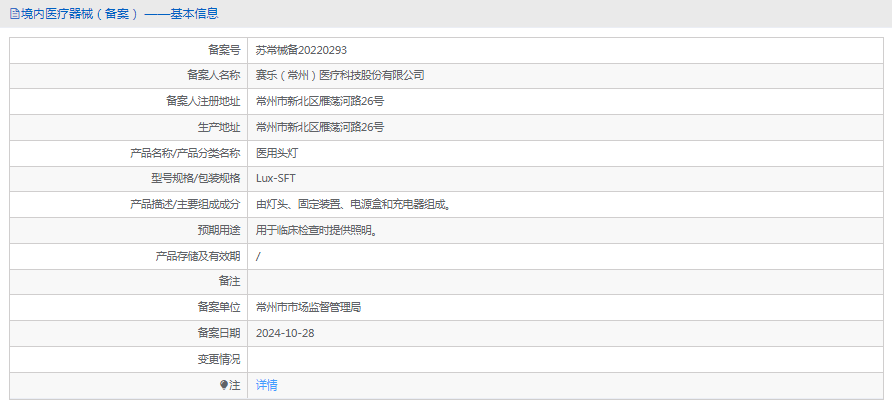Screen dimensions: 892x407
Task: Select authority 常州市市场监督管理局
Action: coord(308,307)
